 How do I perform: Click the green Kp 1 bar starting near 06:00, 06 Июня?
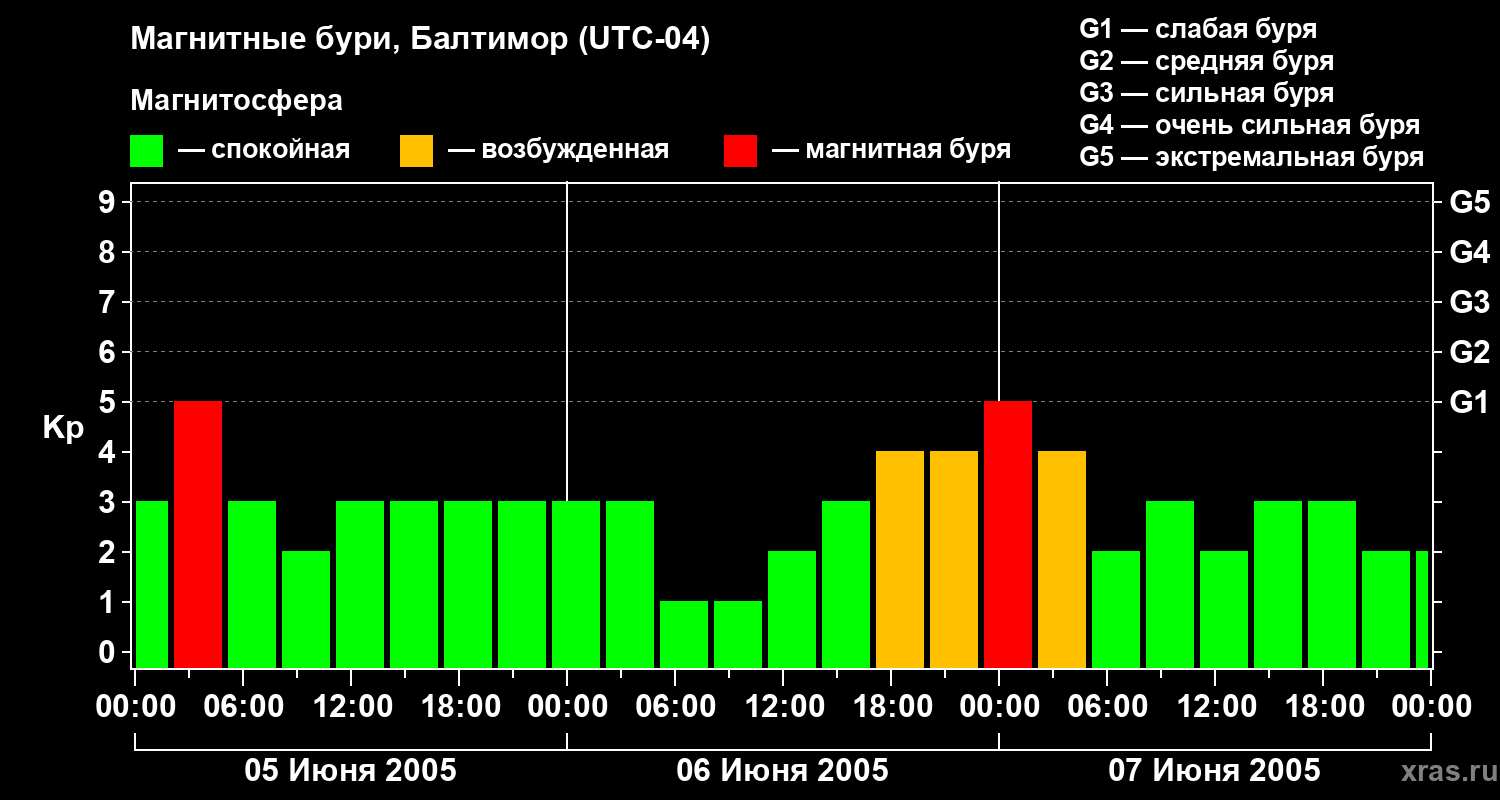point(684,635)
